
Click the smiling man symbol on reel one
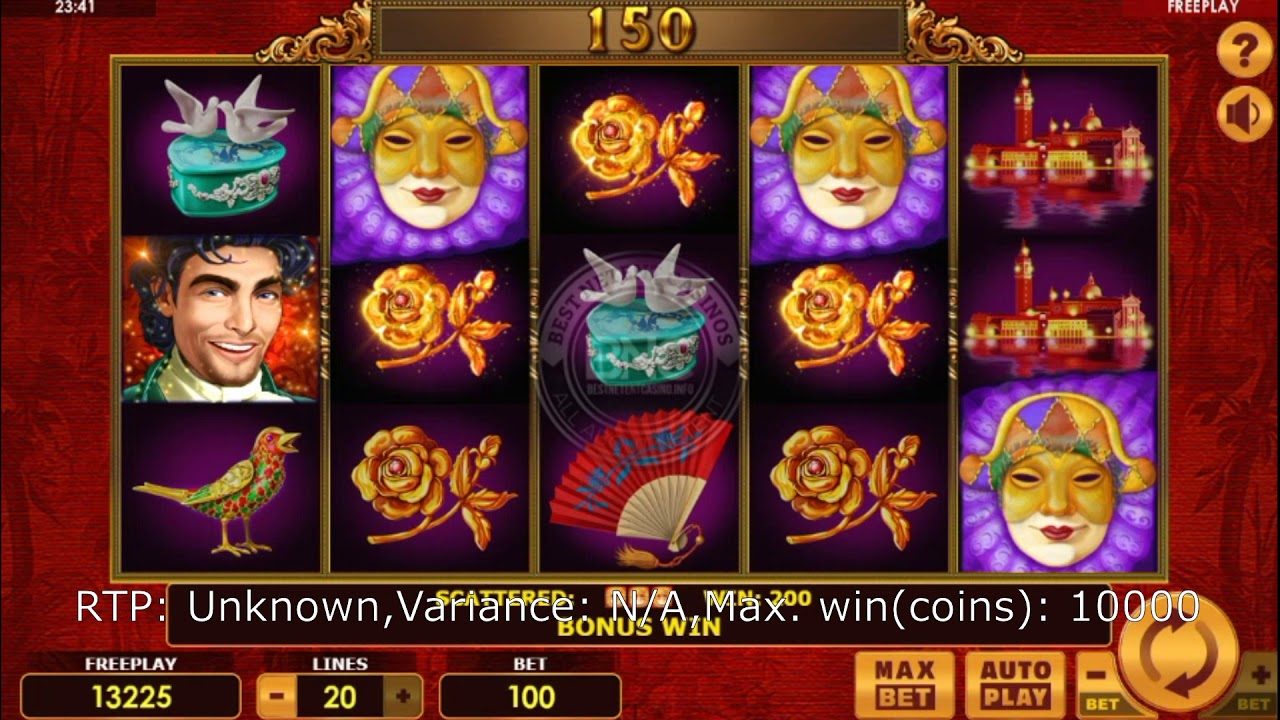point(220,320)
